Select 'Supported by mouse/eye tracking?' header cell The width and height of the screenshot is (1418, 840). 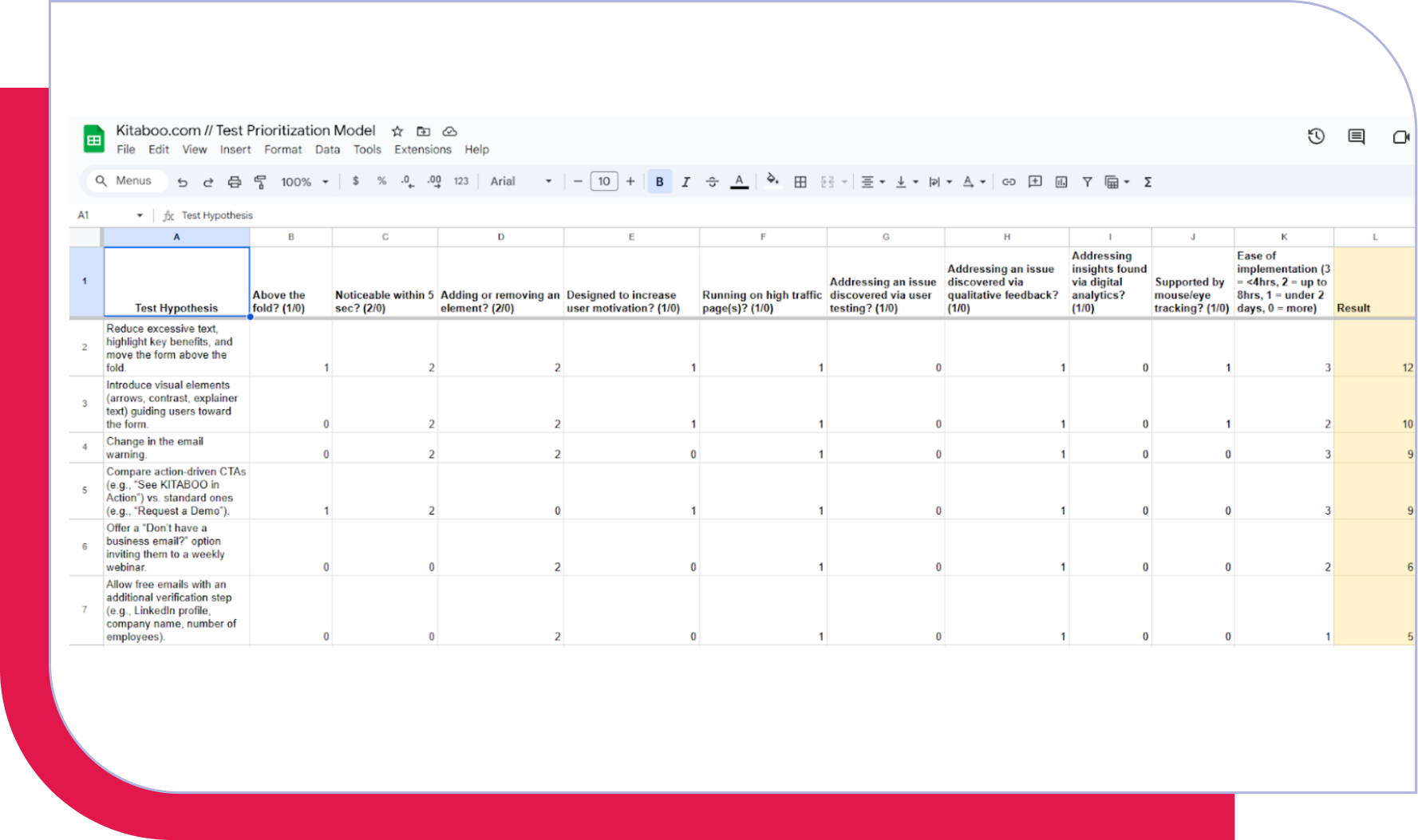(x=1193, y=282)
